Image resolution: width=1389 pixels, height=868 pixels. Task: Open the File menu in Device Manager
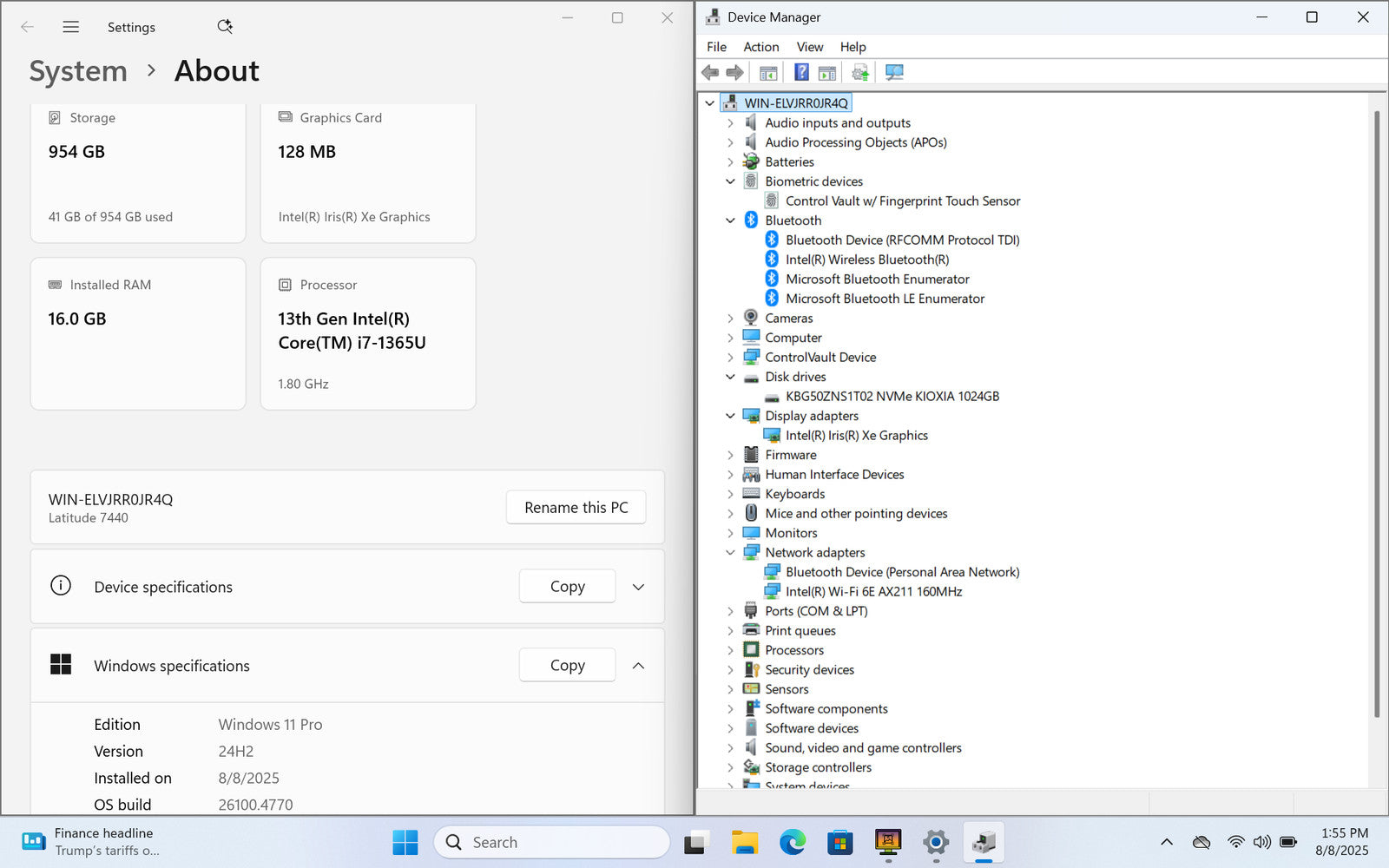tap(716, 47)
